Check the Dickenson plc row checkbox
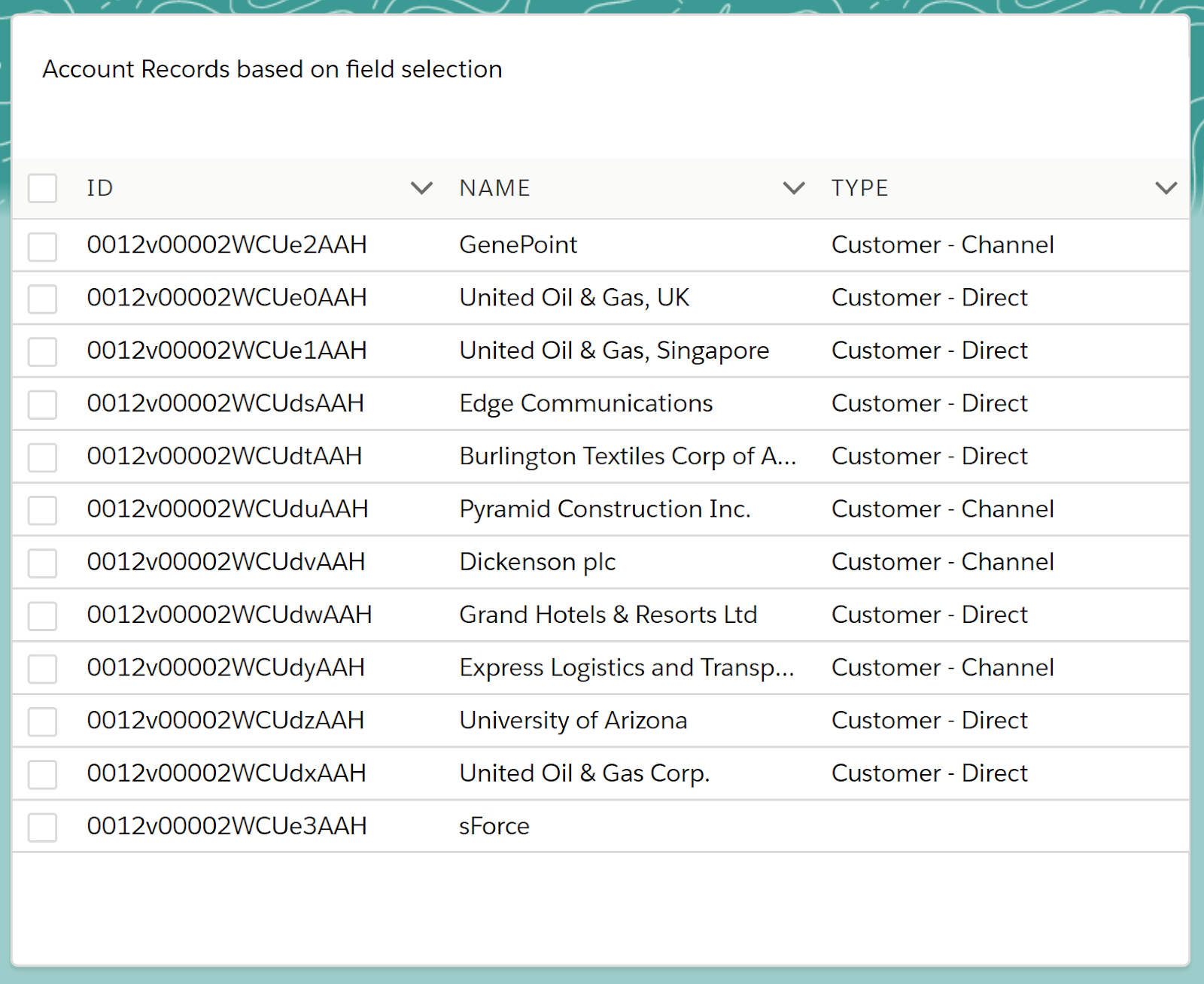 click(x=42, y=563)
